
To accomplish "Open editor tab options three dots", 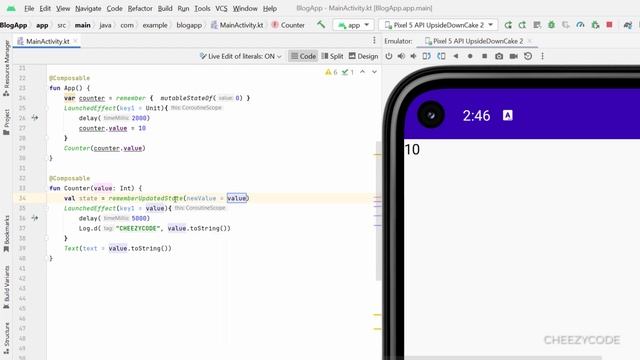I will (374, 40).
